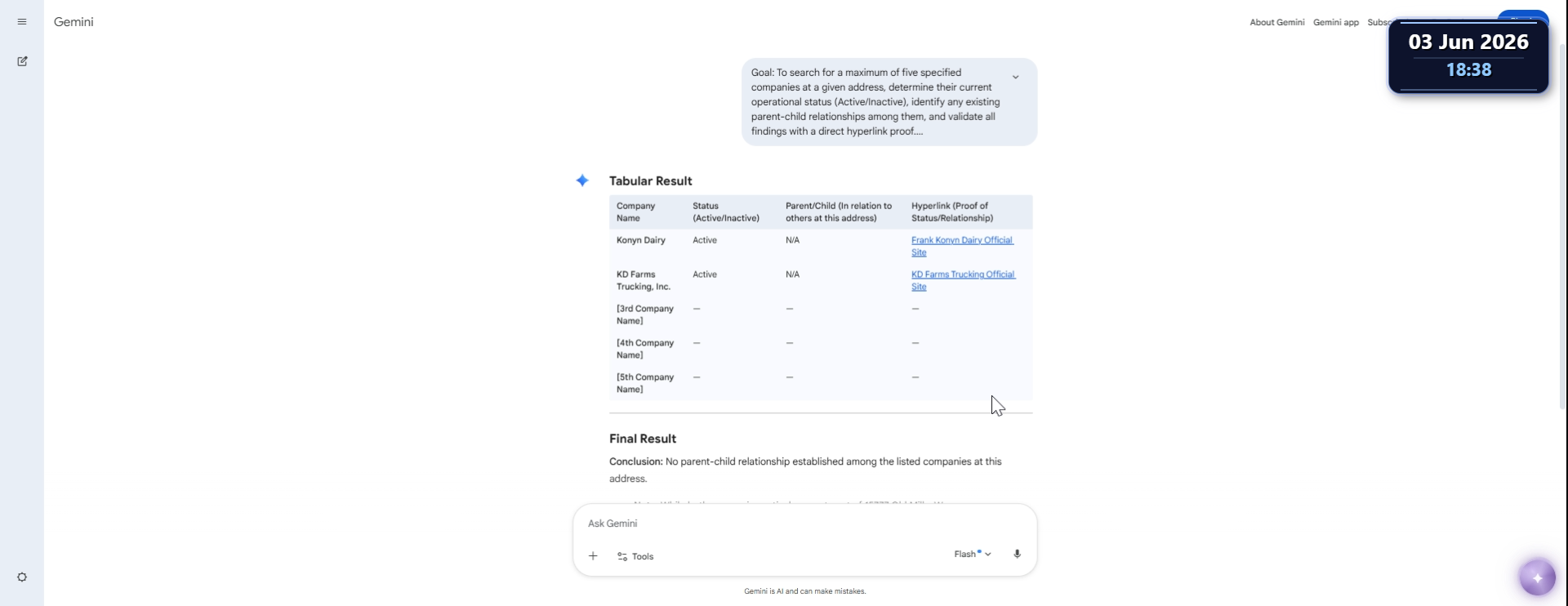1568x606 pixels.
Task: Open the Tools options
Action: click(x=635, y=556)
